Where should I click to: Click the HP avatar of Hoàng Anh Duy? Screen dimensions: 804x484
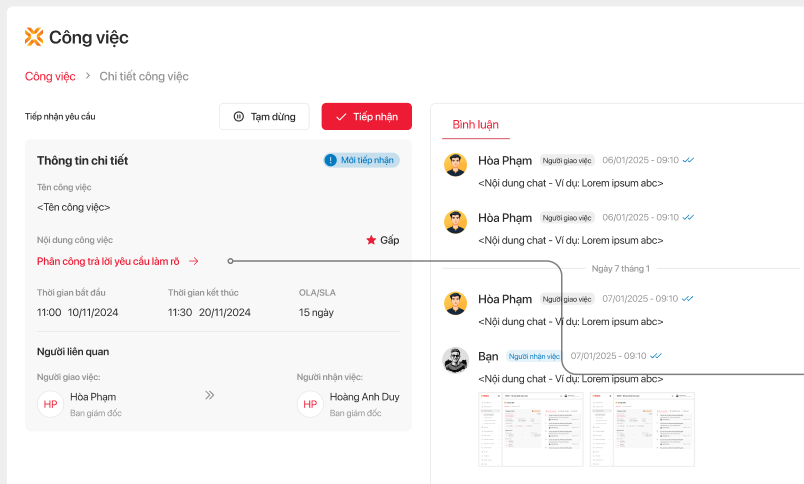click(x=311, y=404)
